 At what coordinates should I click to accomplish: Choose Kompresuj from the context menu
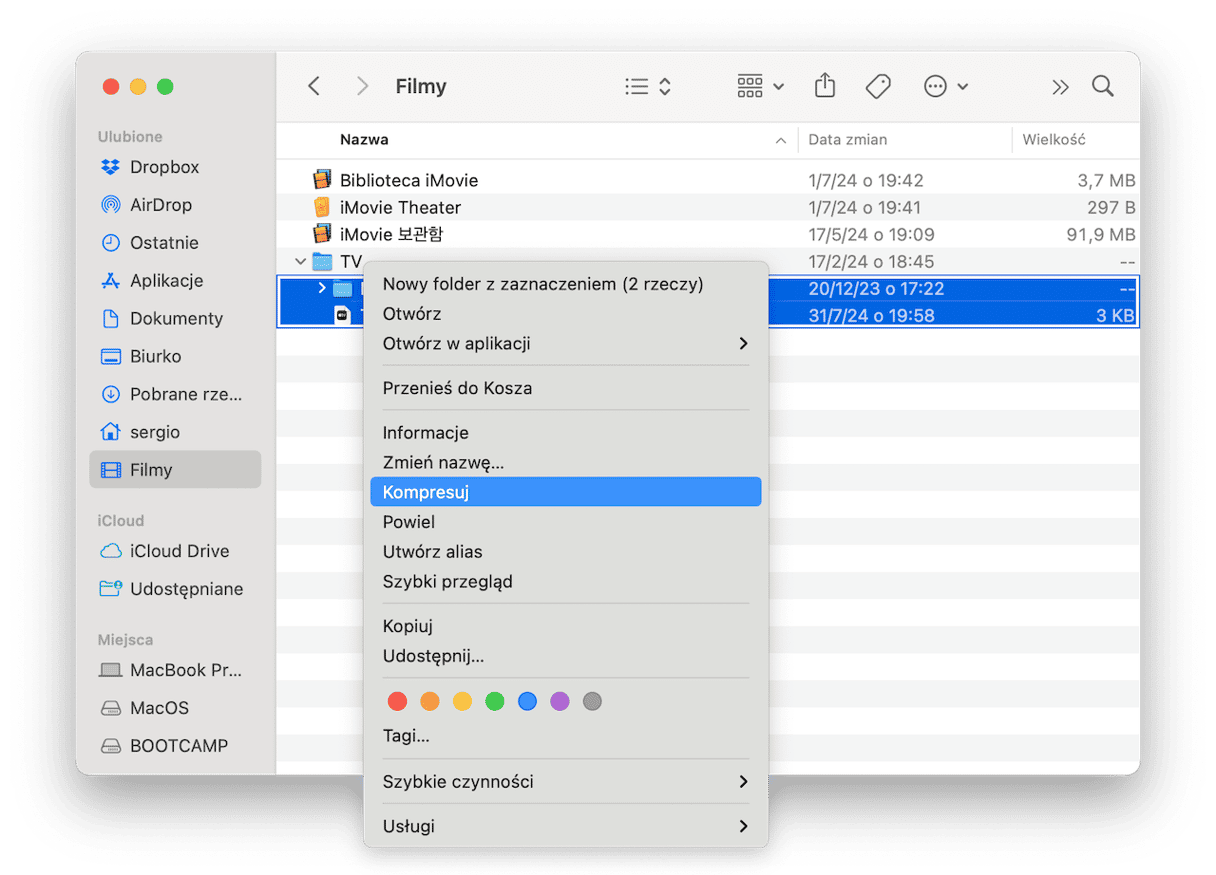[x=566, y=492]
